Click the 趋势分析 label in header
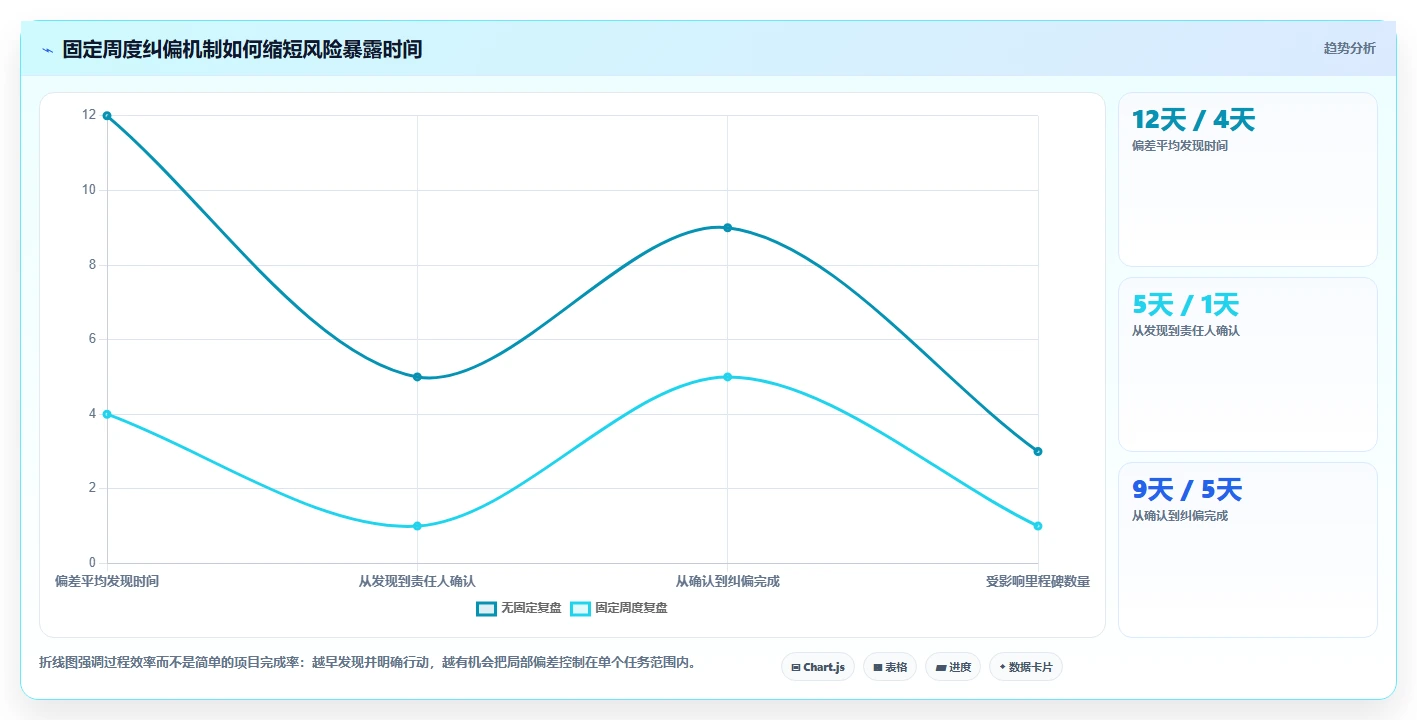1417x720 pixels. (x=1349, y=48)
